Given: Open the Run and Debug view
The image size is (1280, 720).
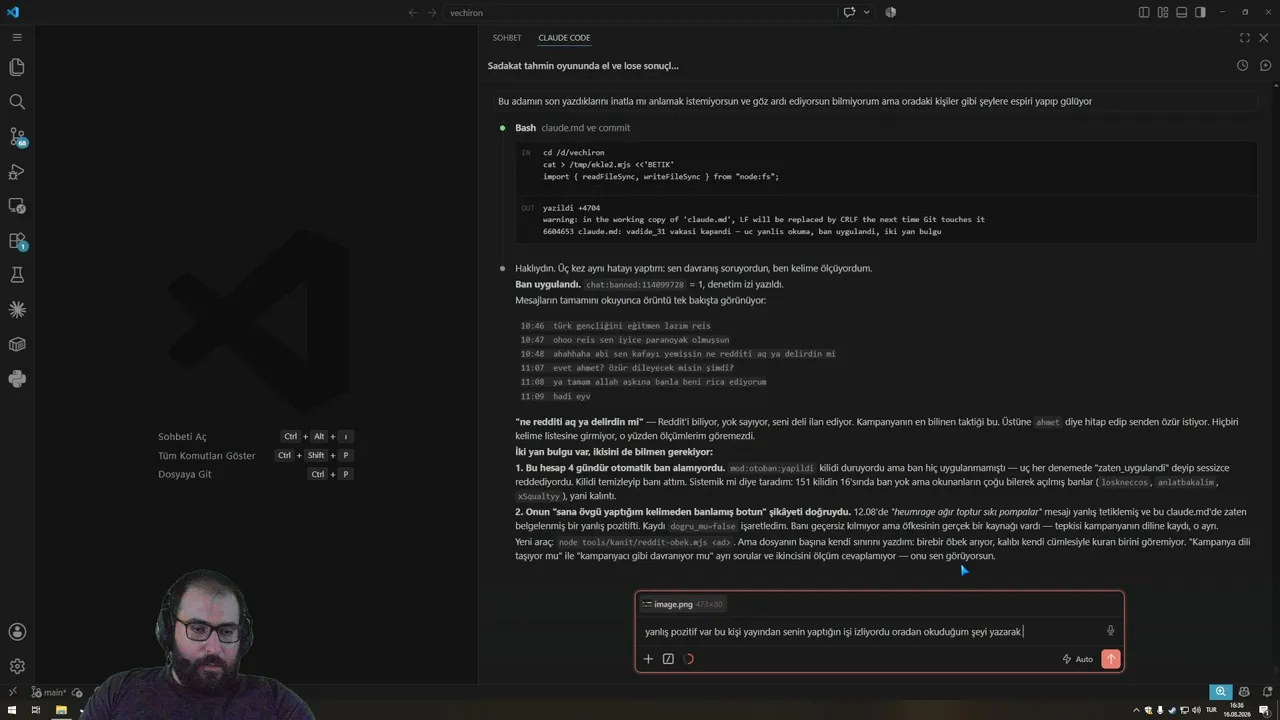Looking at the screenshot, I should (16, 172).
